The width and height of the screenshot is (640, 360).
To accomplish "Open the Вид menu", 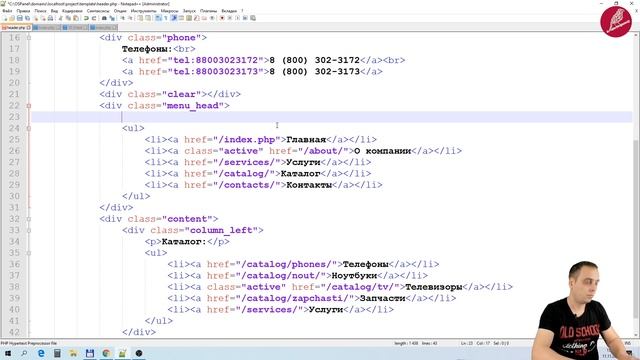I will [x=54, y=11].
